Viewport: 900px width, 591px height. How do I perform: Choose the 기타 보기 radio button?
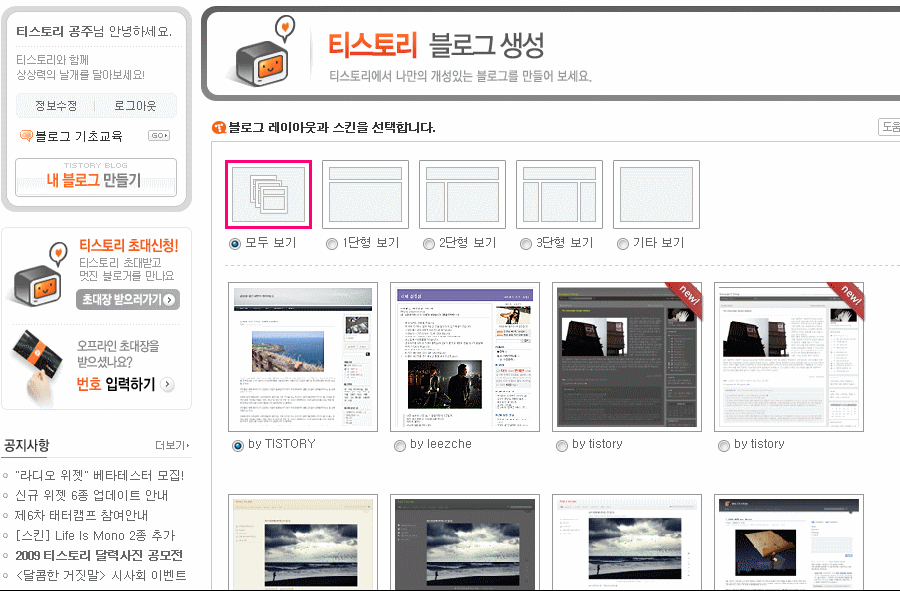coord(622,244)
